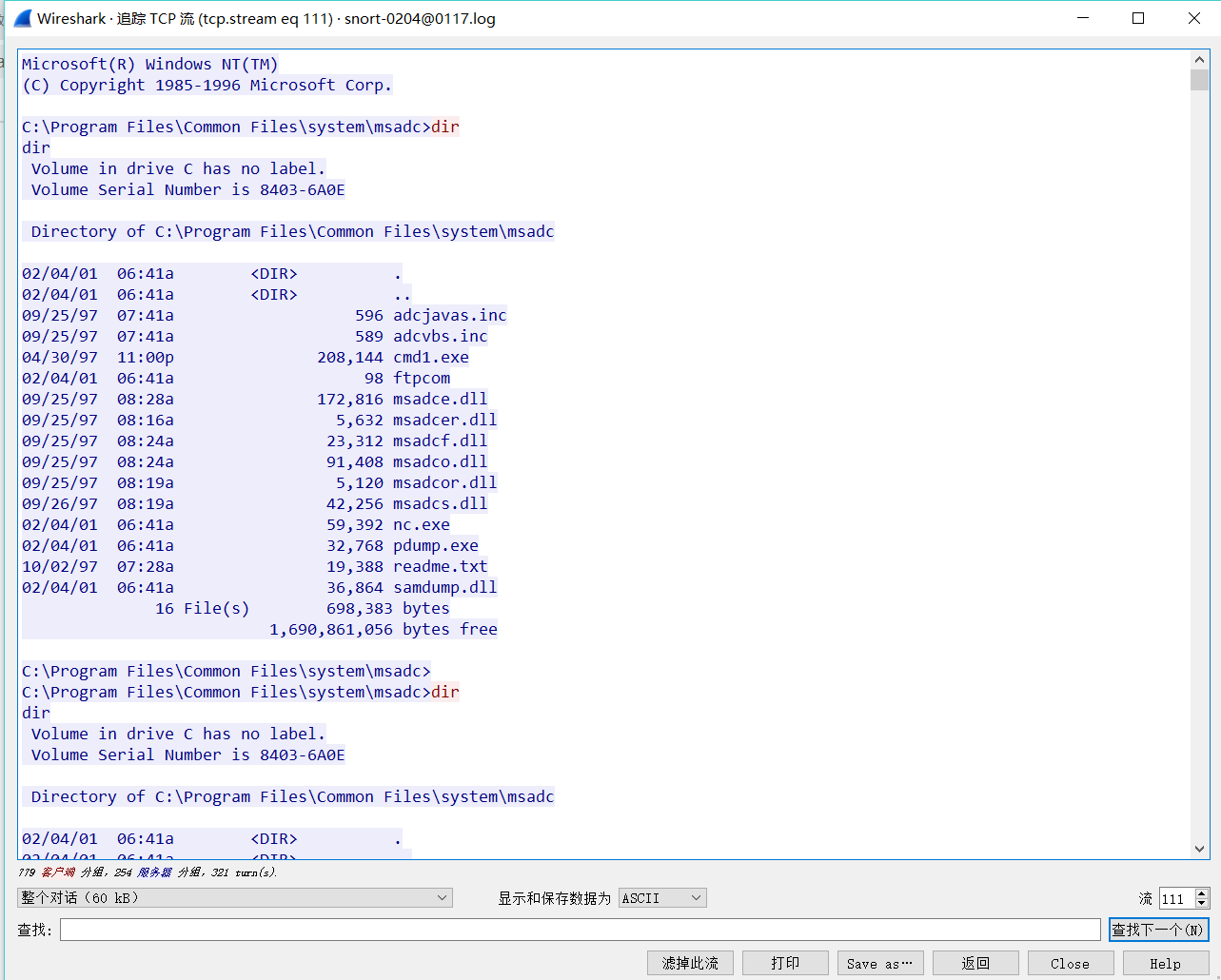Click the '779 客户端 分组' status text
Screen dimensions: 1221x980
coord(62,872)
